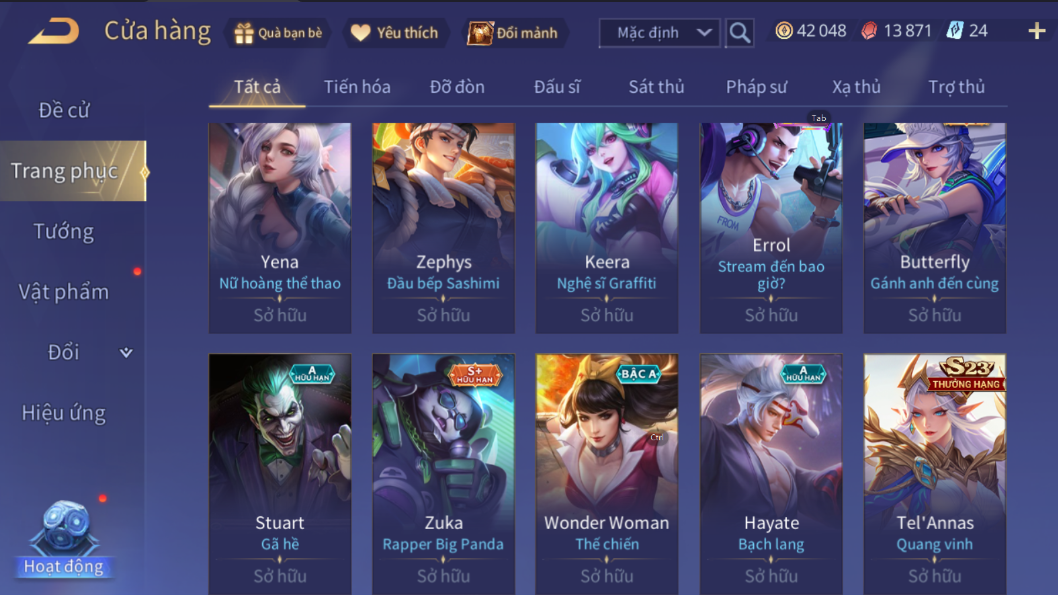Viewport: 1058px width, 595px height.
Task: Open Quà bạn bè gift button
Action: (277, 32)
